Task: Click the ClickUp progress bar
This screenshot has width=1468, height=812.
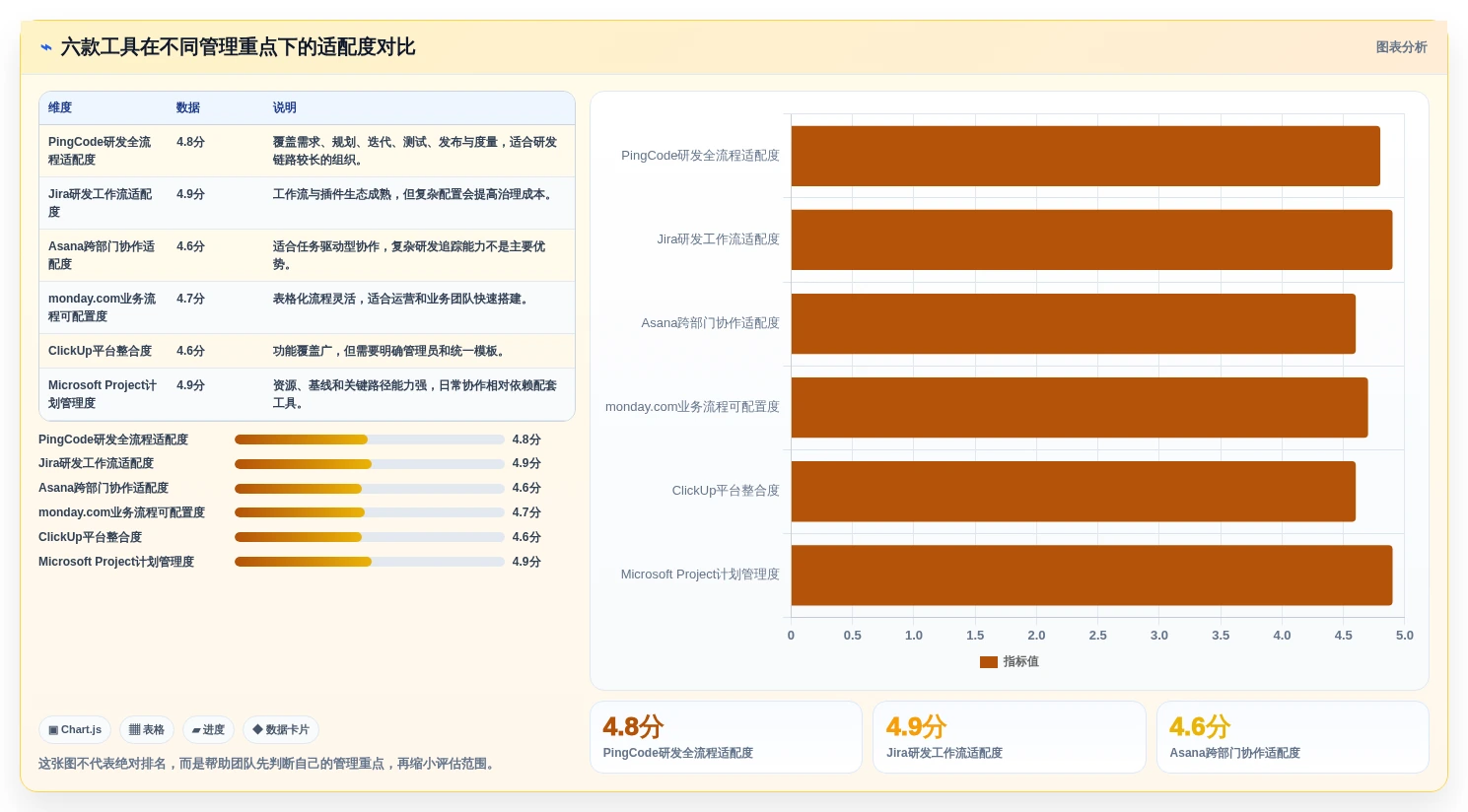Action: click(x=370, y=537)
